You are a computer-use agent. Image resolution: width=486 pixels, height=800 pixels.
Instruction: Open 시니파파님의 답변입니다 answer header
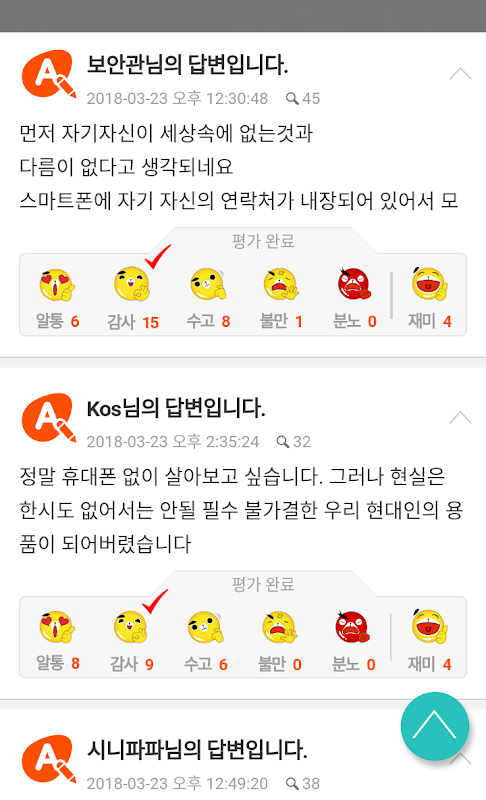click(x=197, y=750)
